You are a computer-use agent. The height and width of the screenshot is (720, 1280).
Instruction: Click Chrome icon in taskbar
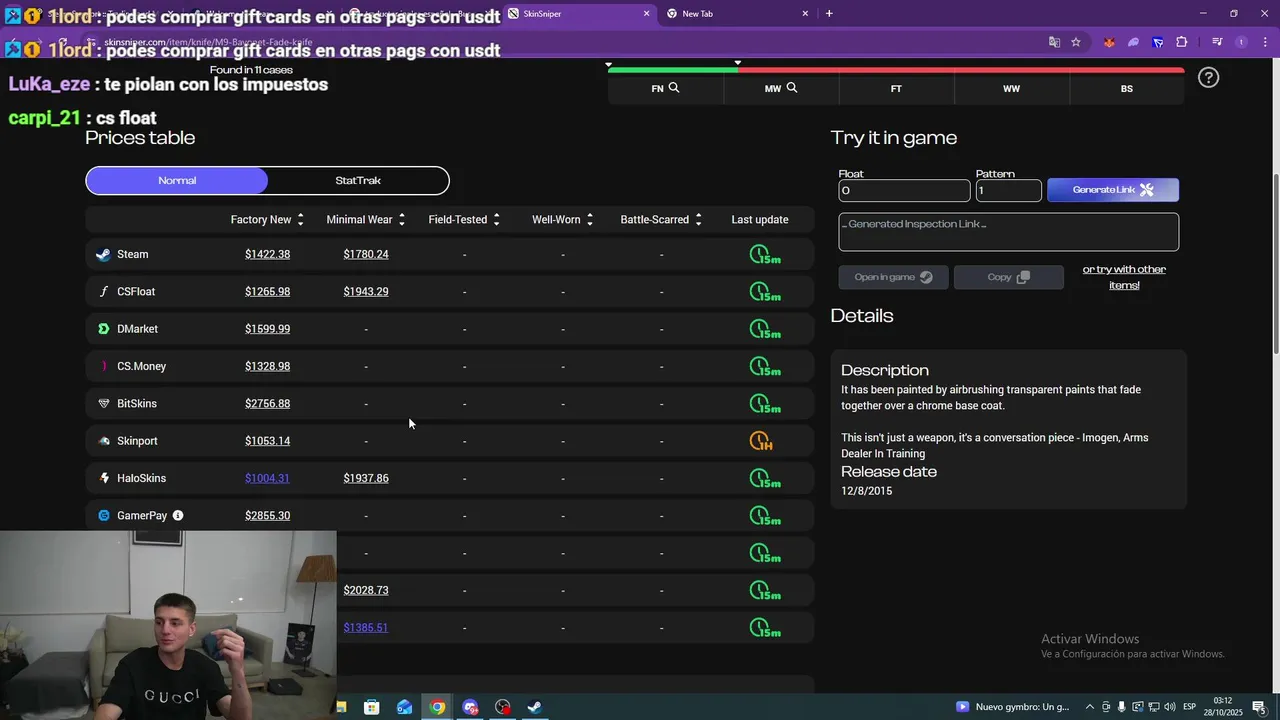437,707
